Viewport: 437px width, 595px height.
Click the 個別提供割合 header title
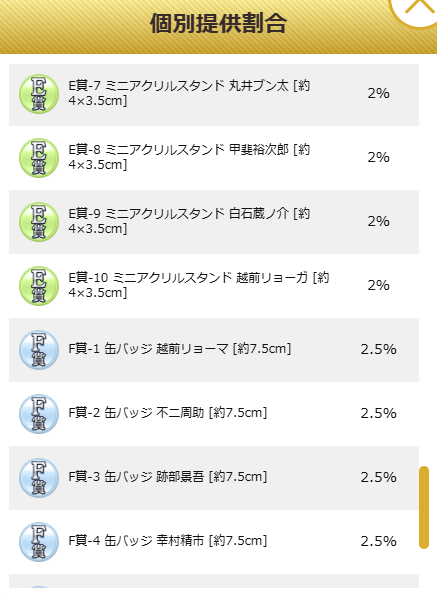point(218,24)
